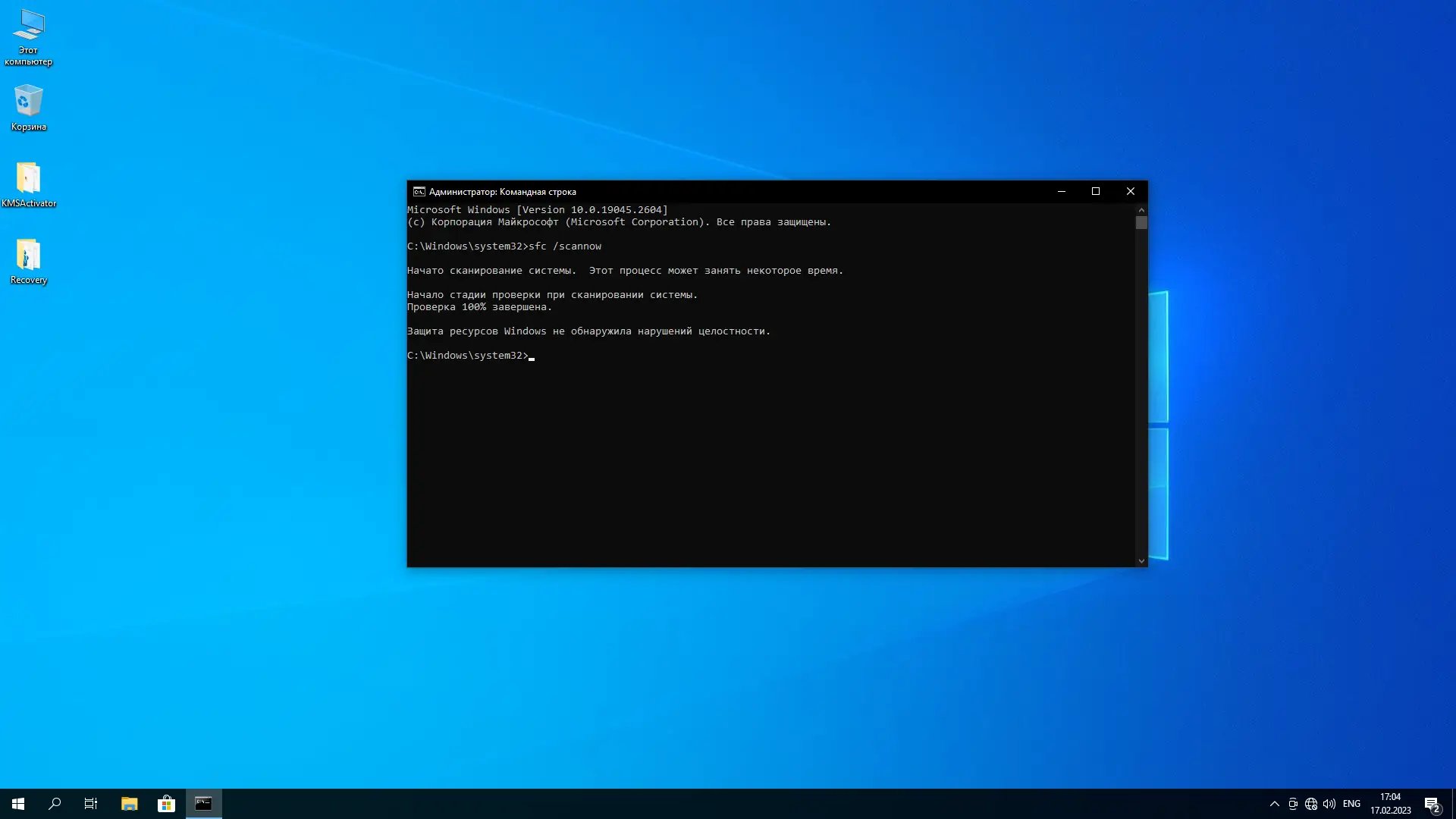Switch the ENG keyboard language indicator

pyautogui.click(x=1354, y=804)
